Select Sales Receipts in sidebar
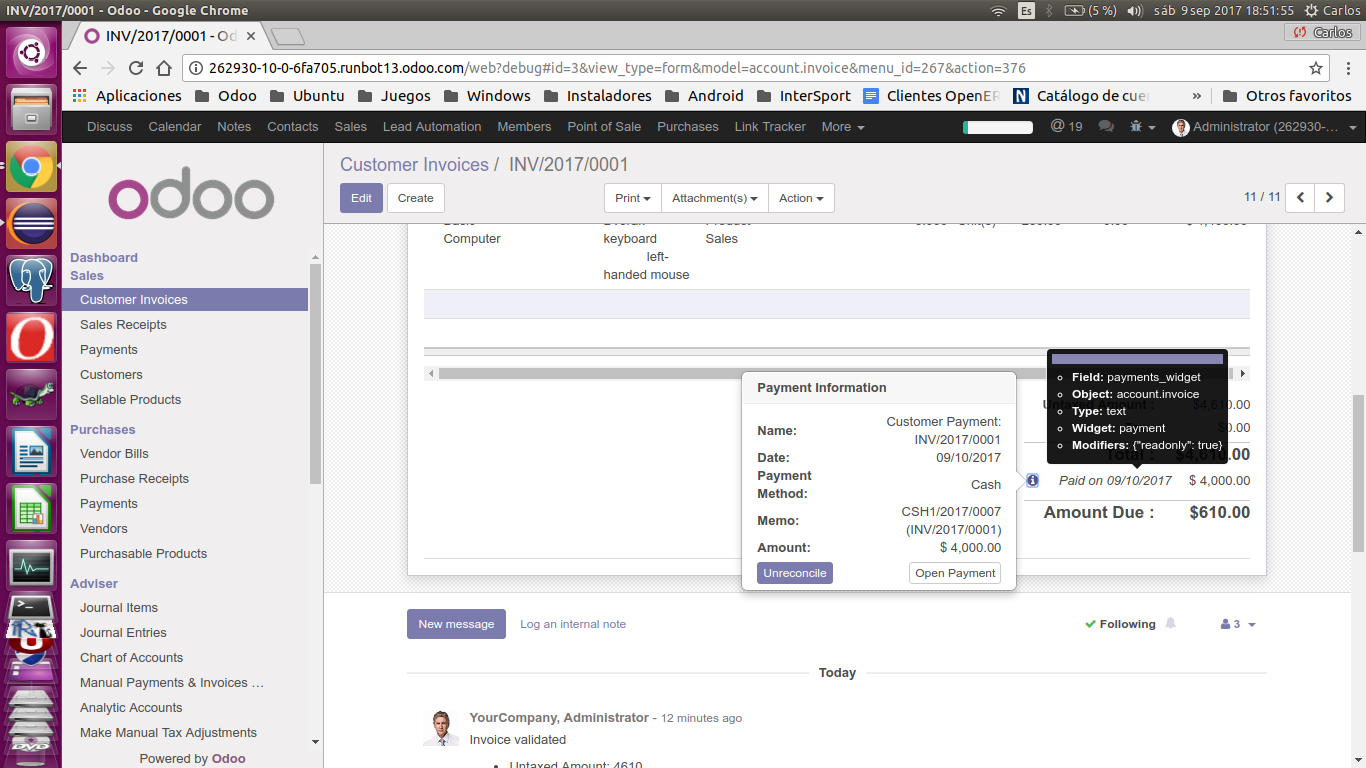The width and height of the screenshot is (1366, 768). tap(123, 324)
